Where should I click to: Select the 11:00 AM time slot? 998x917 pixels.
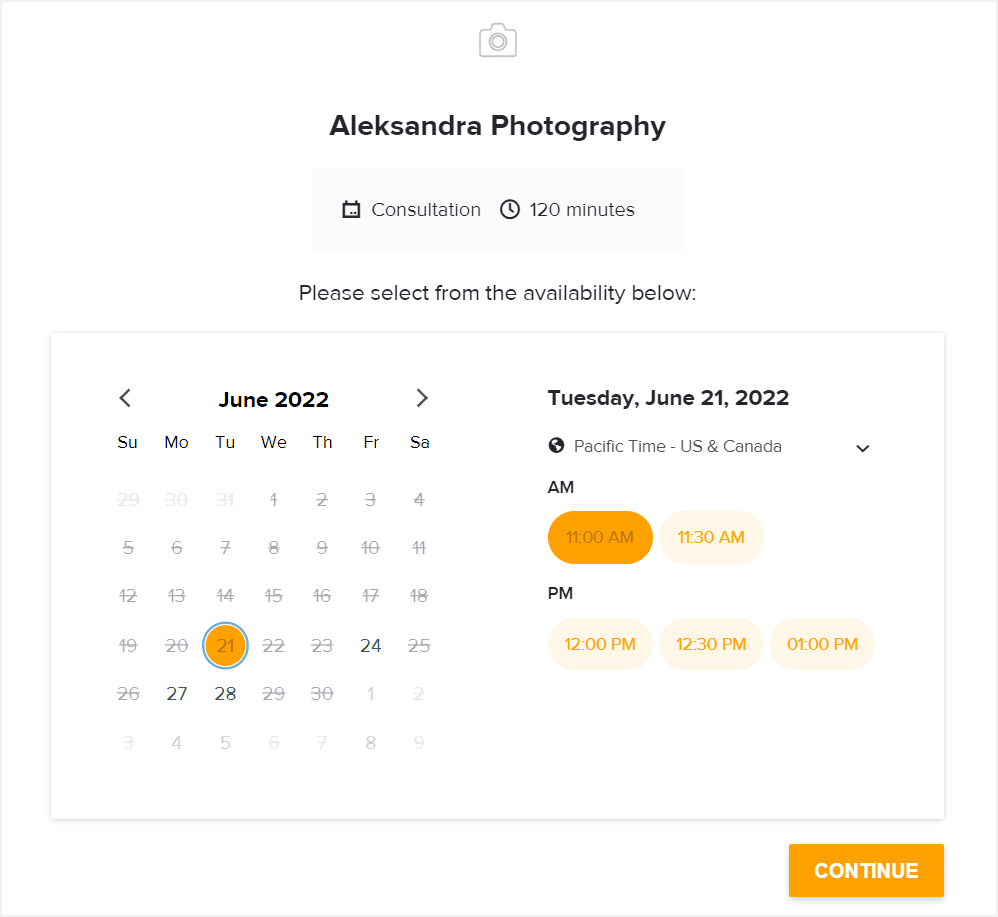click(x=600, y=537)
